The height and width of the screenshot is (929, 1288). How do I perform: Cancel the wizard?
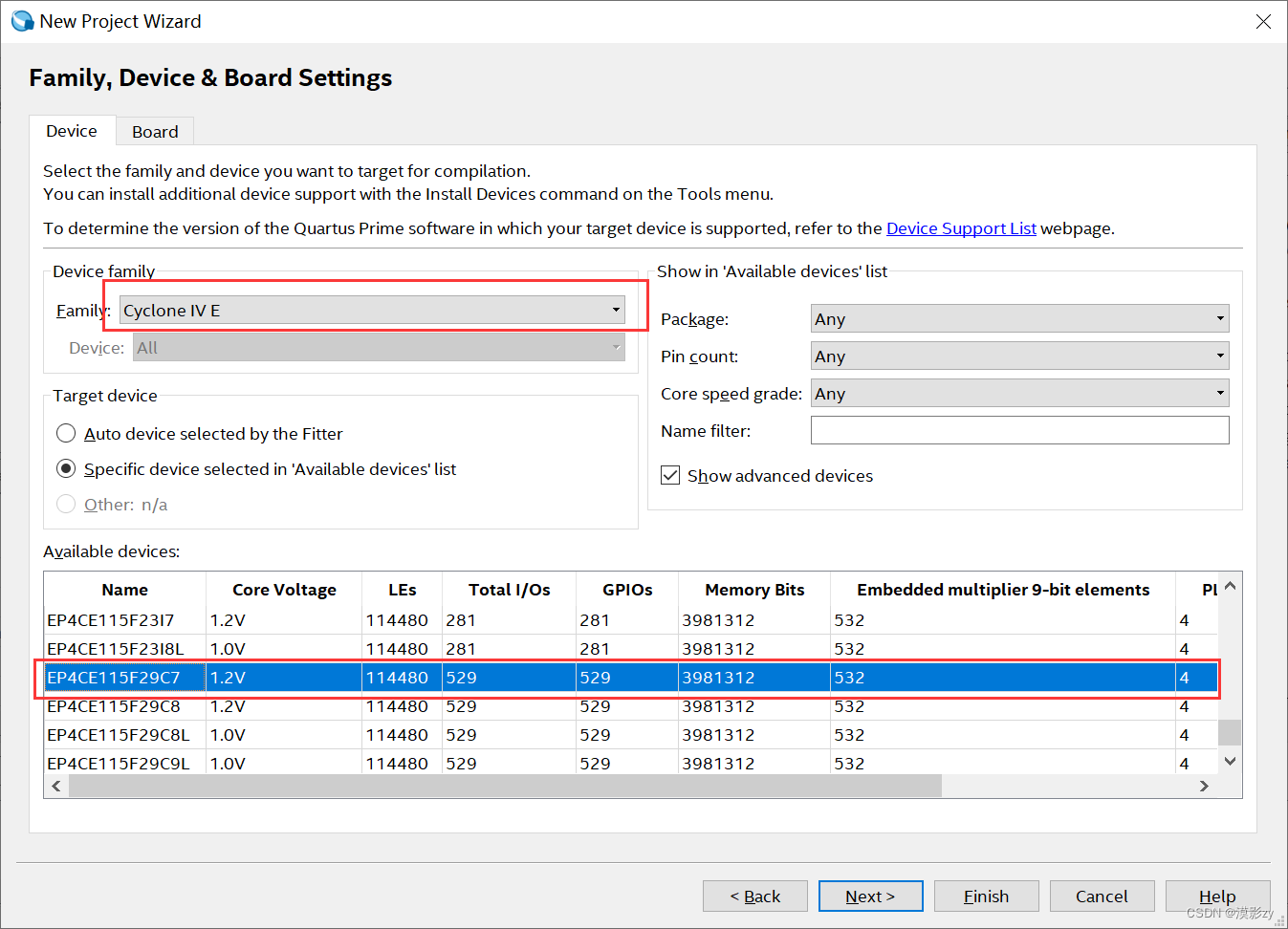click(x=1102, y=897)
